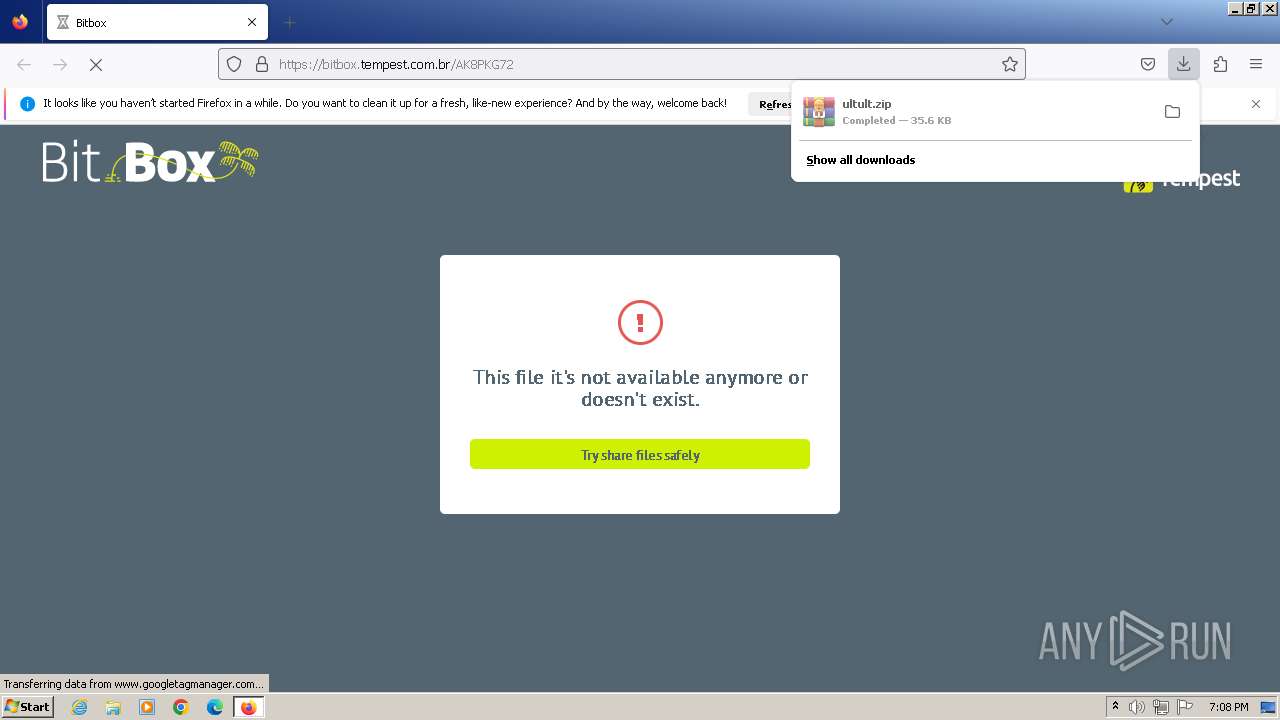This screenshot has width=1280, height=720.
Task: Show ultult.zip in its containing folder
Action: click(1172, 111)
